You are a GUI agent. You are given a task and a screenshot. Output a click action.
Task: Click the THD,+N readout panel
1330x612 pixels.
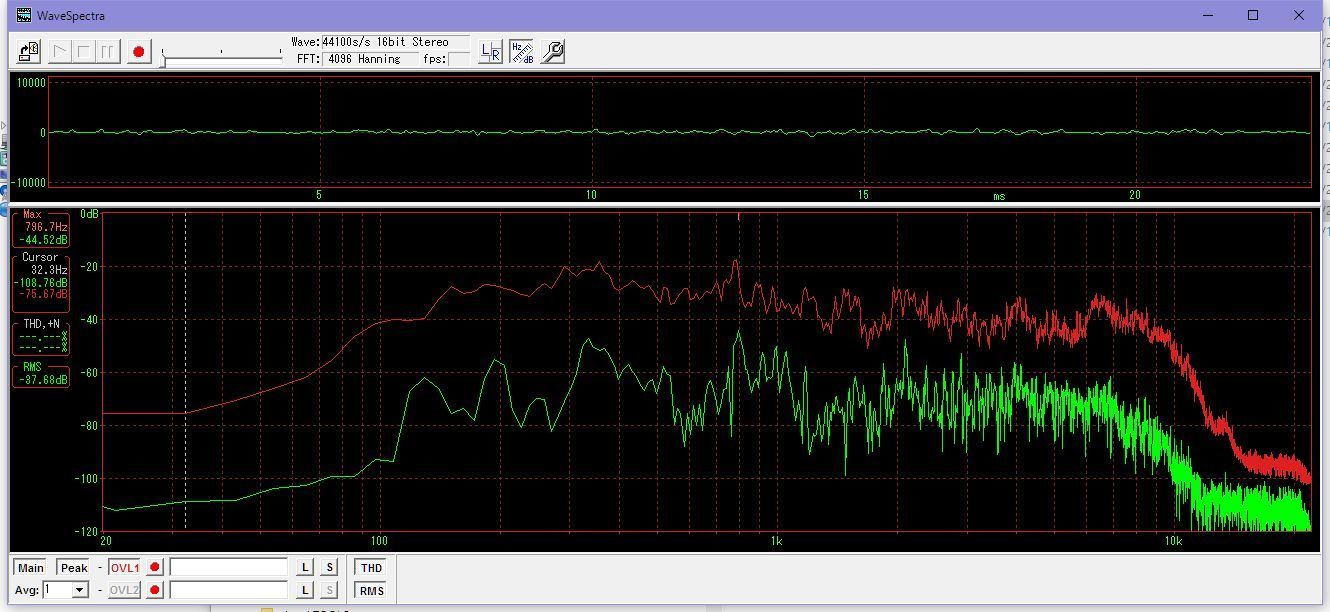coord(41,336)
